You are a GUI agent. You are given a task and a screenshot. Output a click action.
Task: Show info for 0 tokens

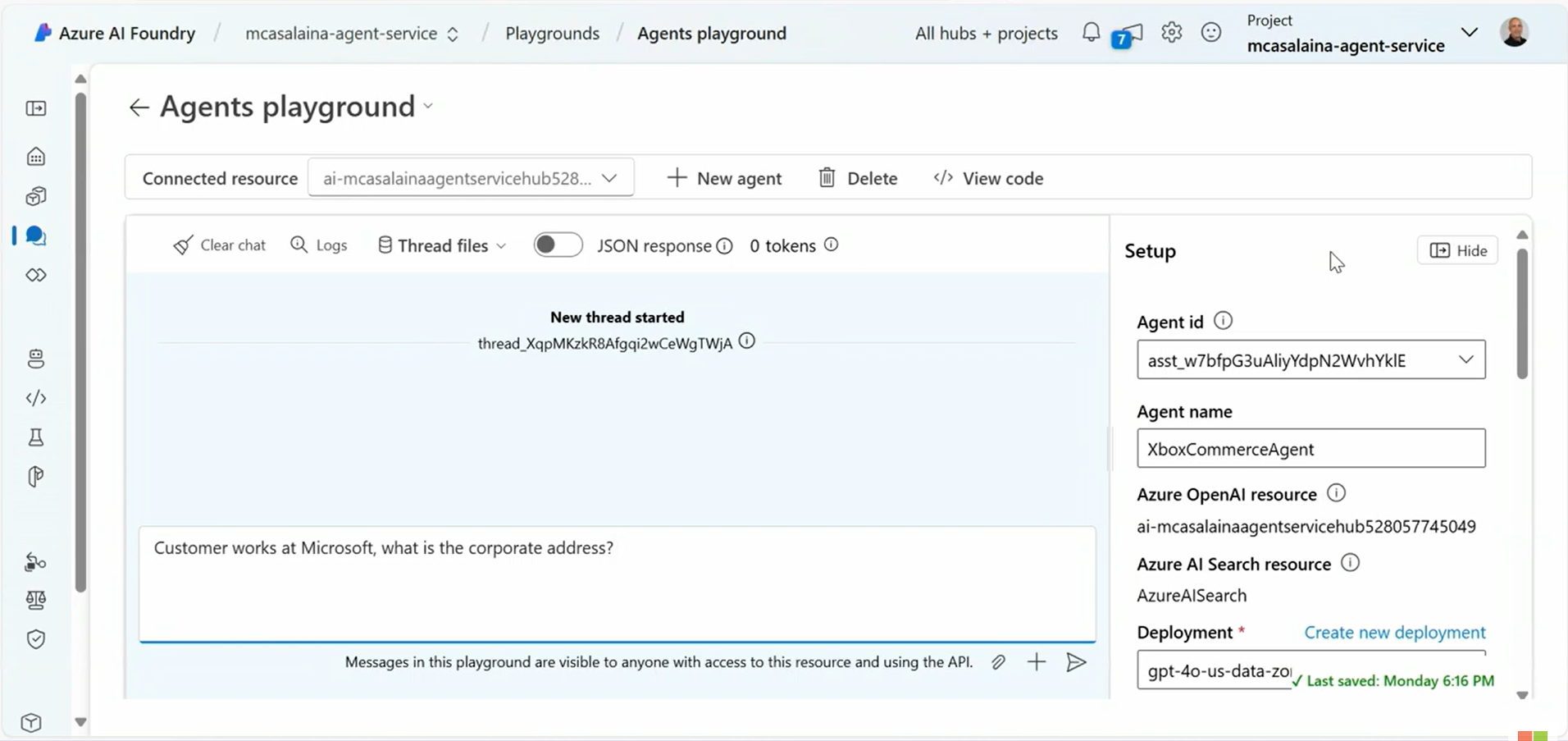pos(831,245)
